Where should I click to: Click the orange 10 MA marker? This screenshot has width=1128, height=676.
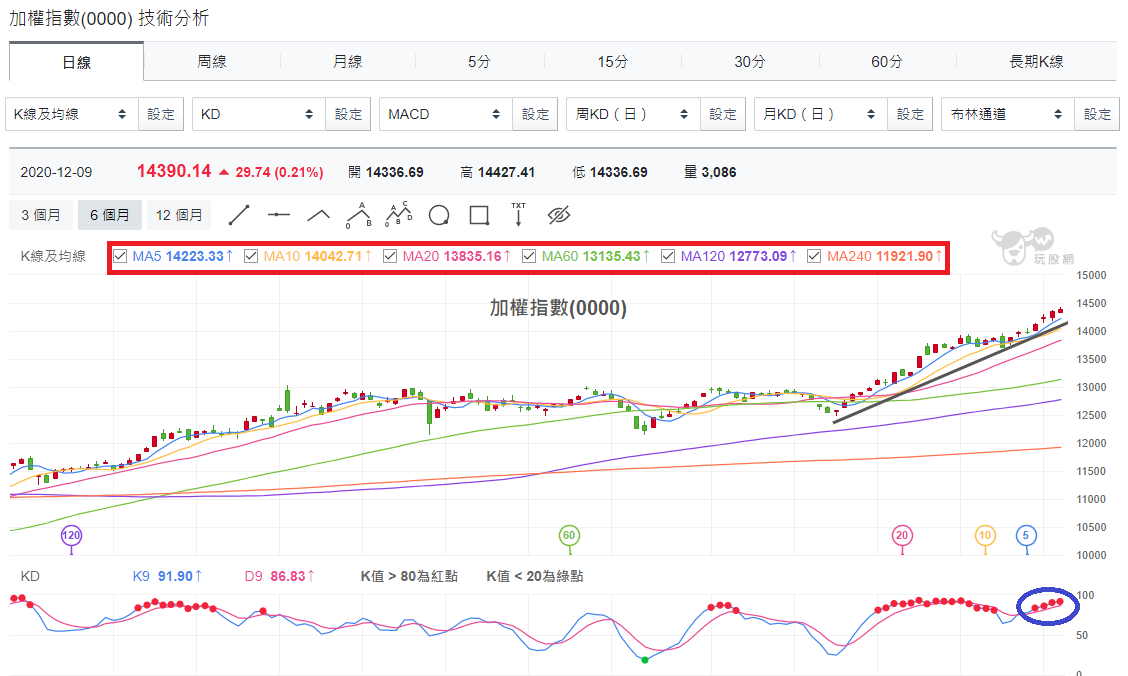[x=986, y=535]
